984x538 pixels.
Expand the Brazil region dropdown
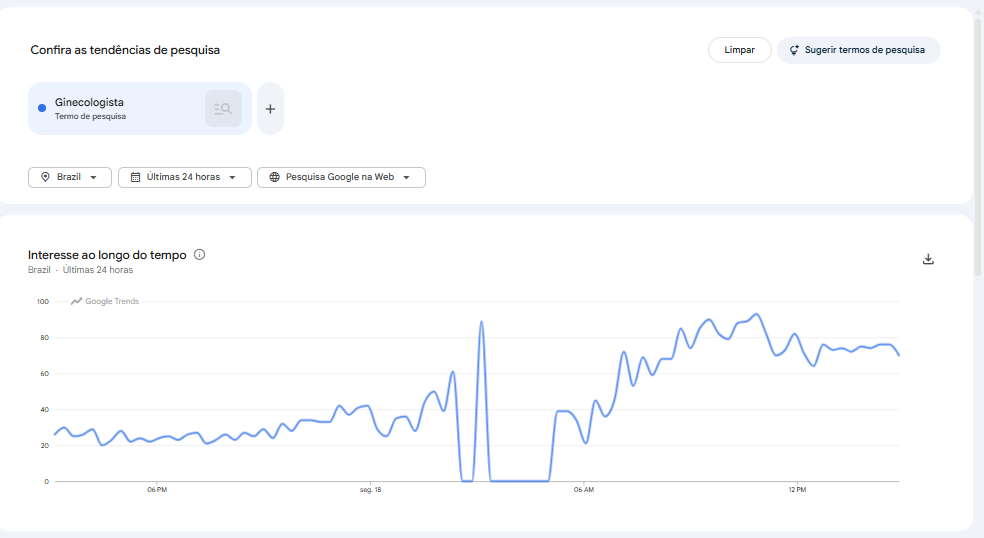[x=70, y=177]
